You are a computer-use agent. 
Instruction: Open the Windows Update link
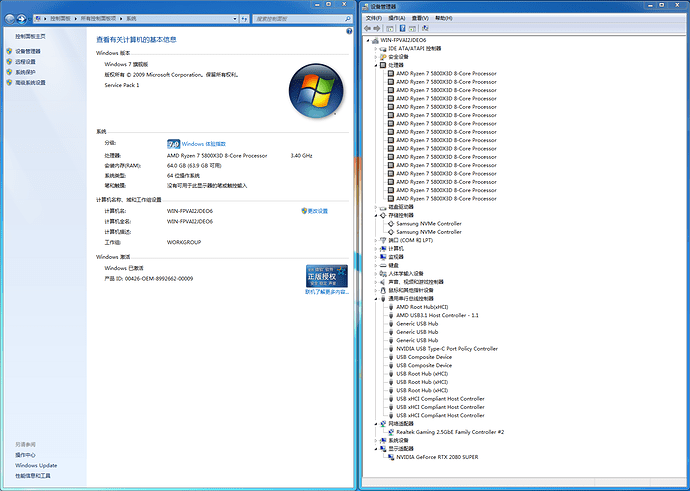36,465
